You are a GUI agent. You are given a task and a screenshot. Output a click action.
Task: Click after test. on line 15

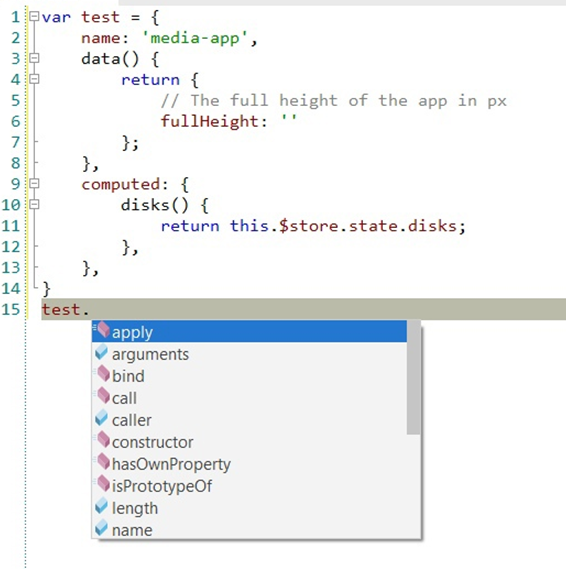tap(91, 310)
